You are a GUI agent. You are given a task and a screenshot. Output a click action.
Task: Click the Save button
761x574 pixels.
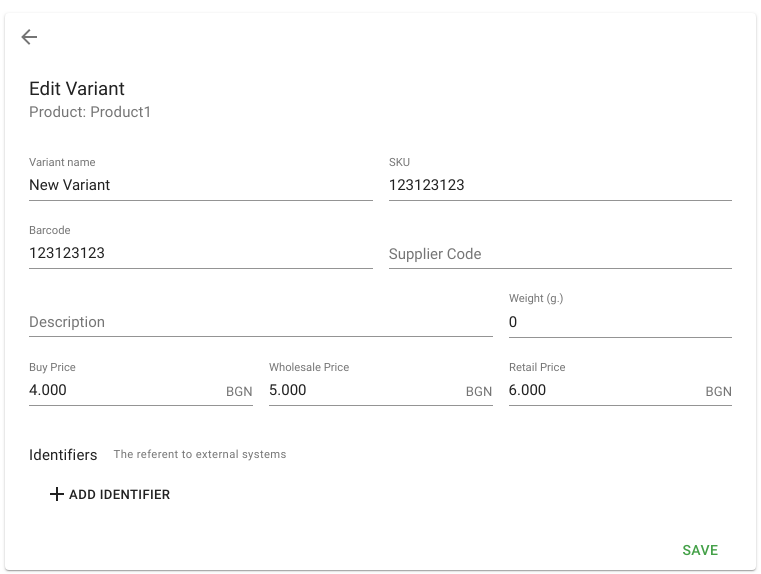point(700,550)
